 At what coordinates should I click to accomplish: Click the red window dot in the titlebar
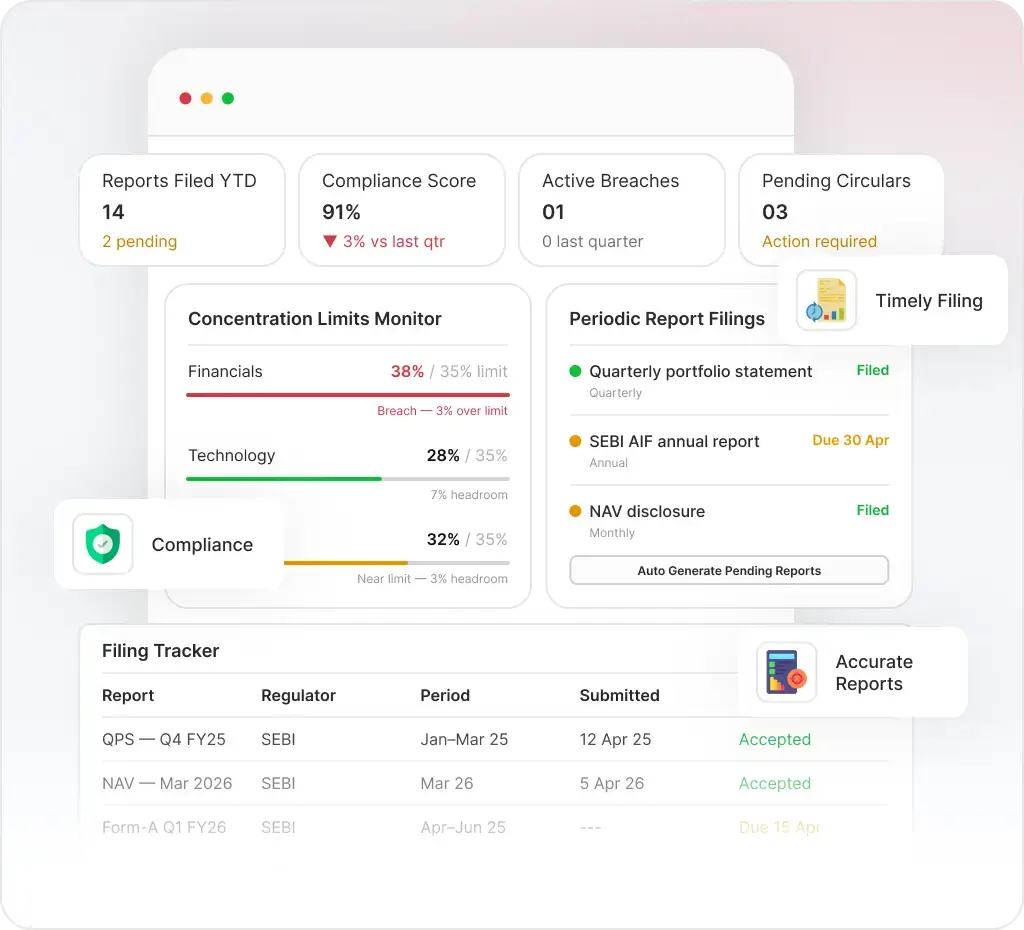(x=185, y=98)
